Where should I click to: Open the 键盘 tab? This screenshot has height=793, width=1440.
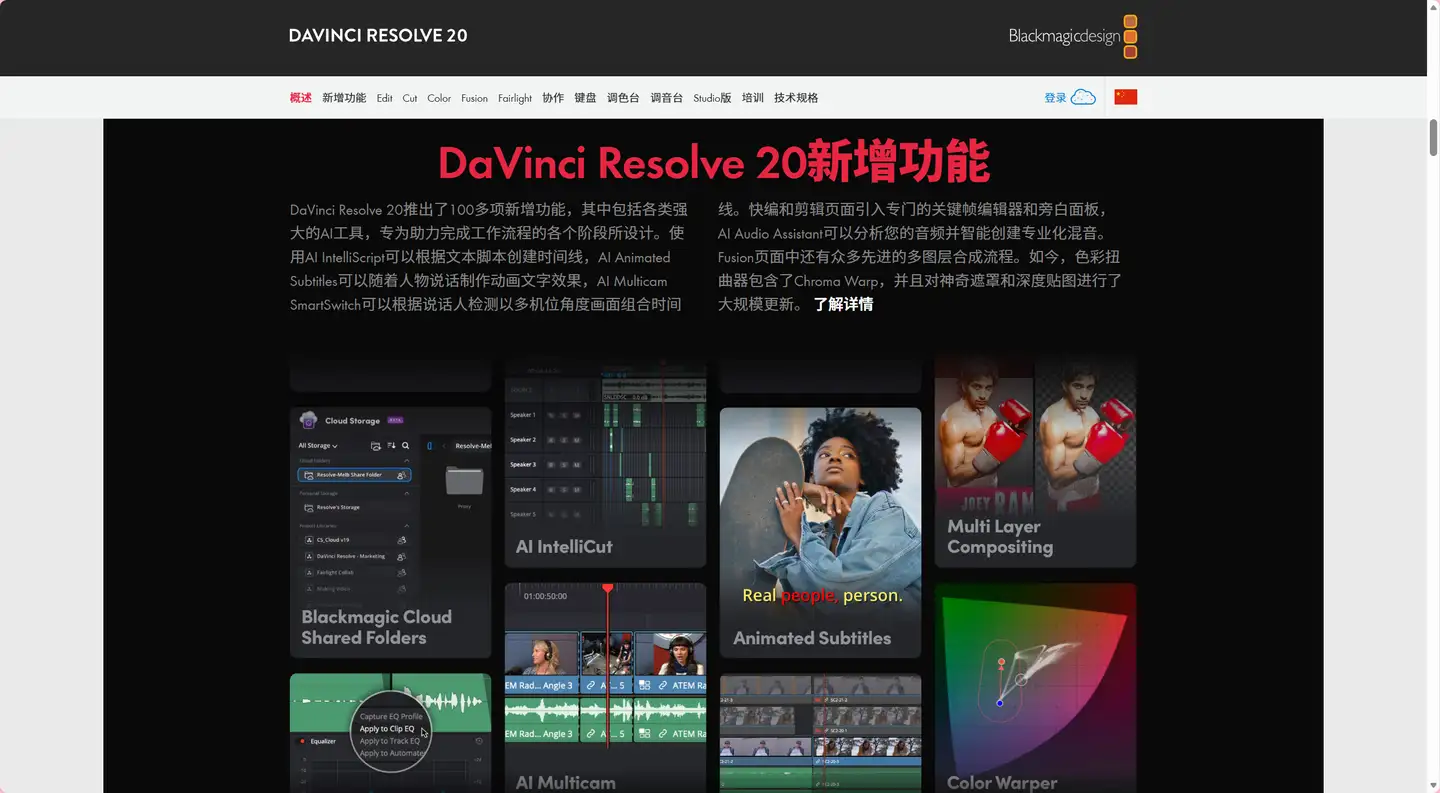(585, 98)
